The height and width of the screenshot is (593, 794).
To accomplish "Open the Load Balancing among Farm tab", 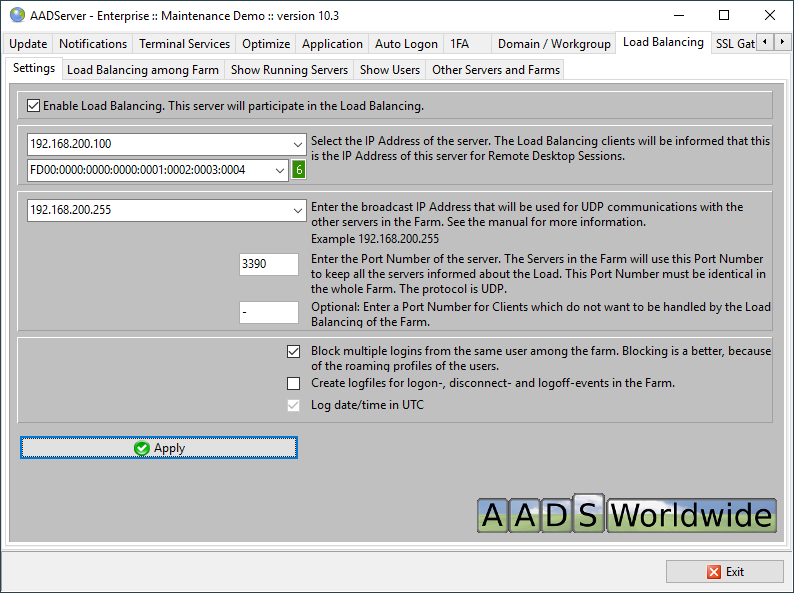I will pos(143,70).
